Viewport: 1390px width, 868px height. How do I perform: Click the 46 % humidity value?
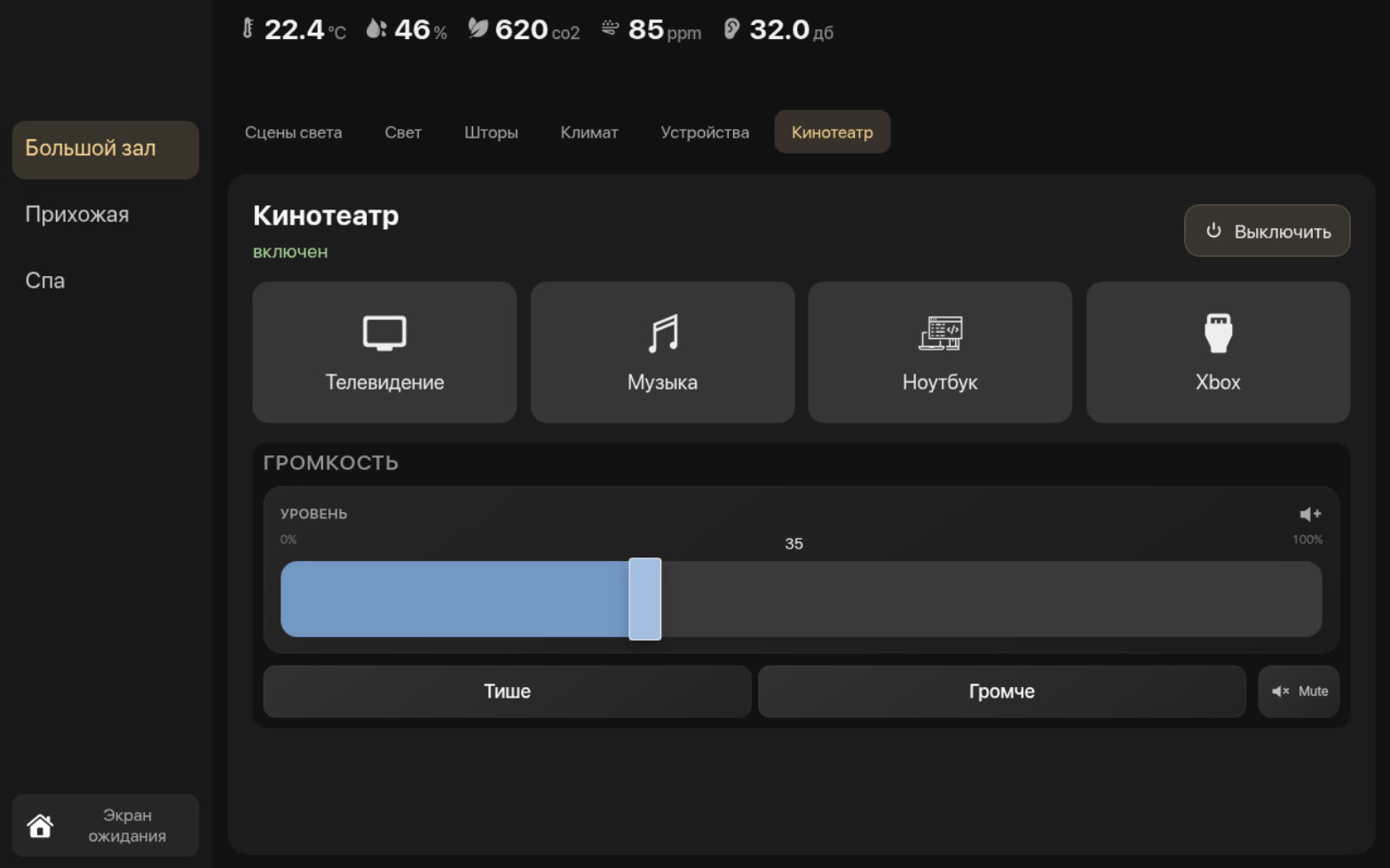click(421, 30)
